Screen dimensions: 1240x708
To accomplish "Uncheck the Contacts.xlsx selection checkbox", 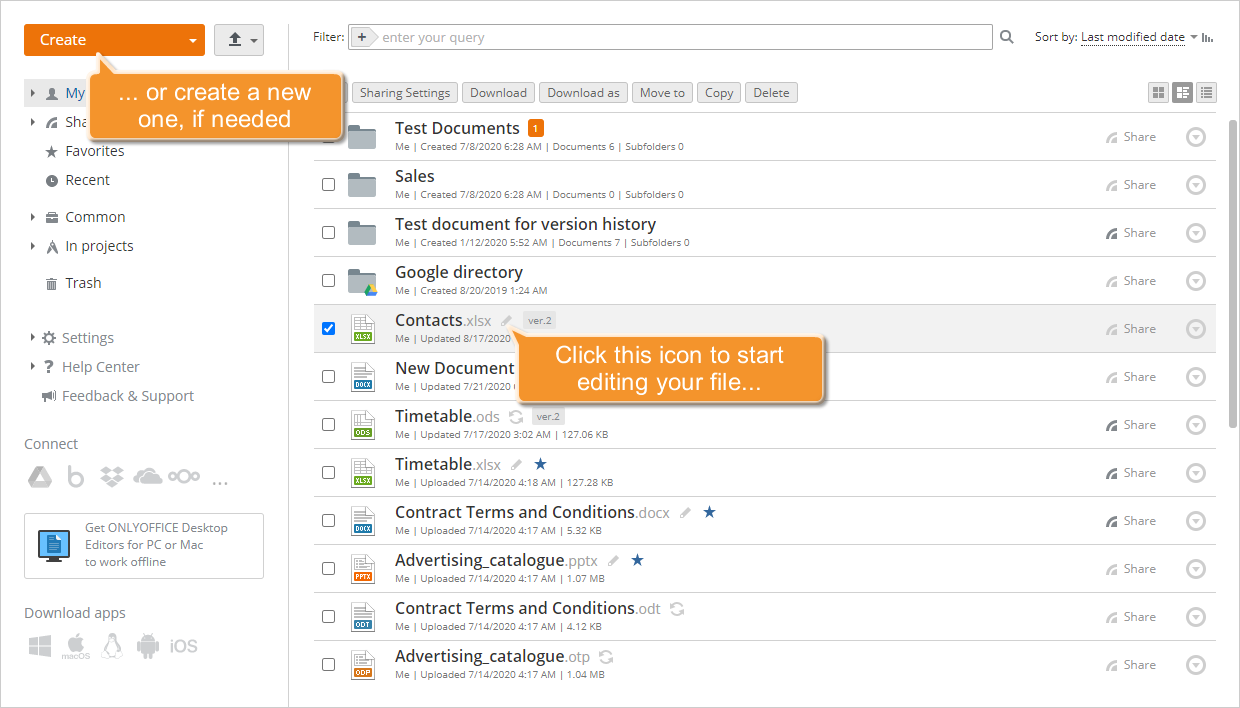I will pyautogui.click(x=328, y=328).
